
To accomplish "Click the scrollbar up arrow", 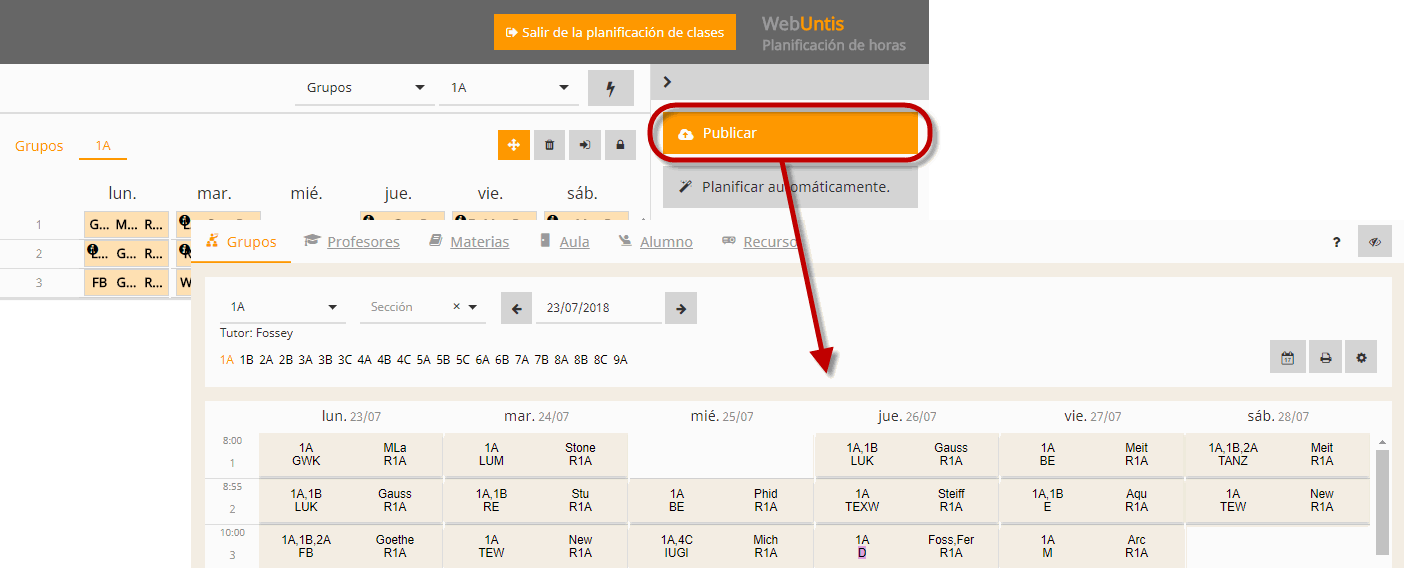I will (x=1383, y=442).
